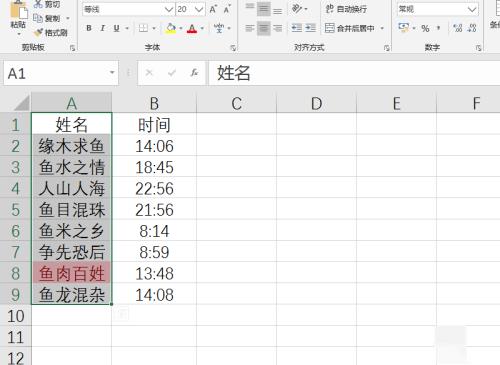Select cell containing 鱼龙混杂
This screenshot has width=500, height=365.
coord(71,295)
